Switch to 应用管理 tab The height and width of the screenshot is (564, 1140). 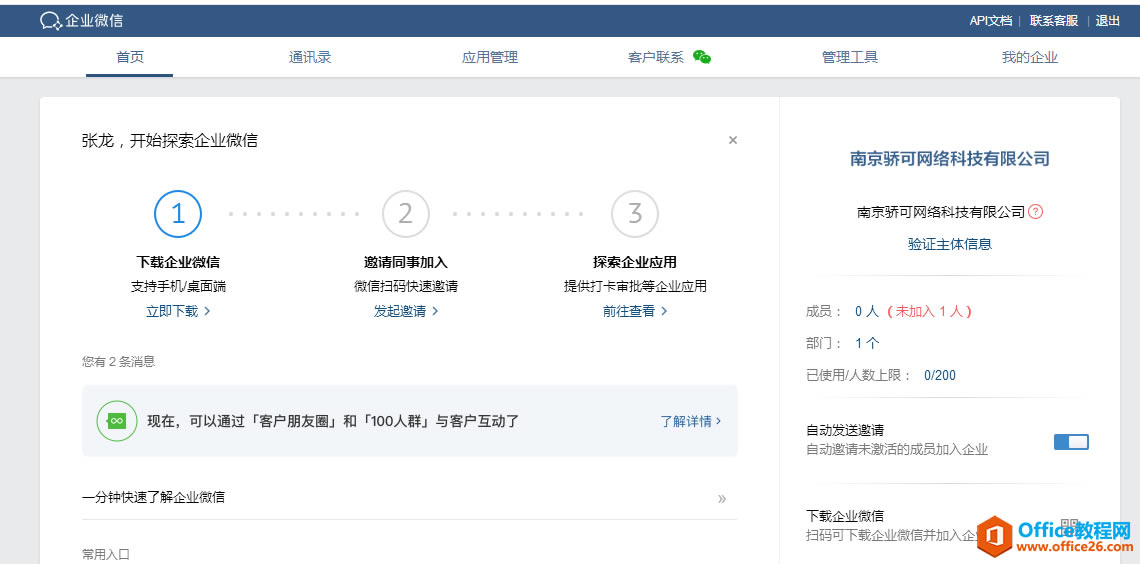click(x=490, y=57)
